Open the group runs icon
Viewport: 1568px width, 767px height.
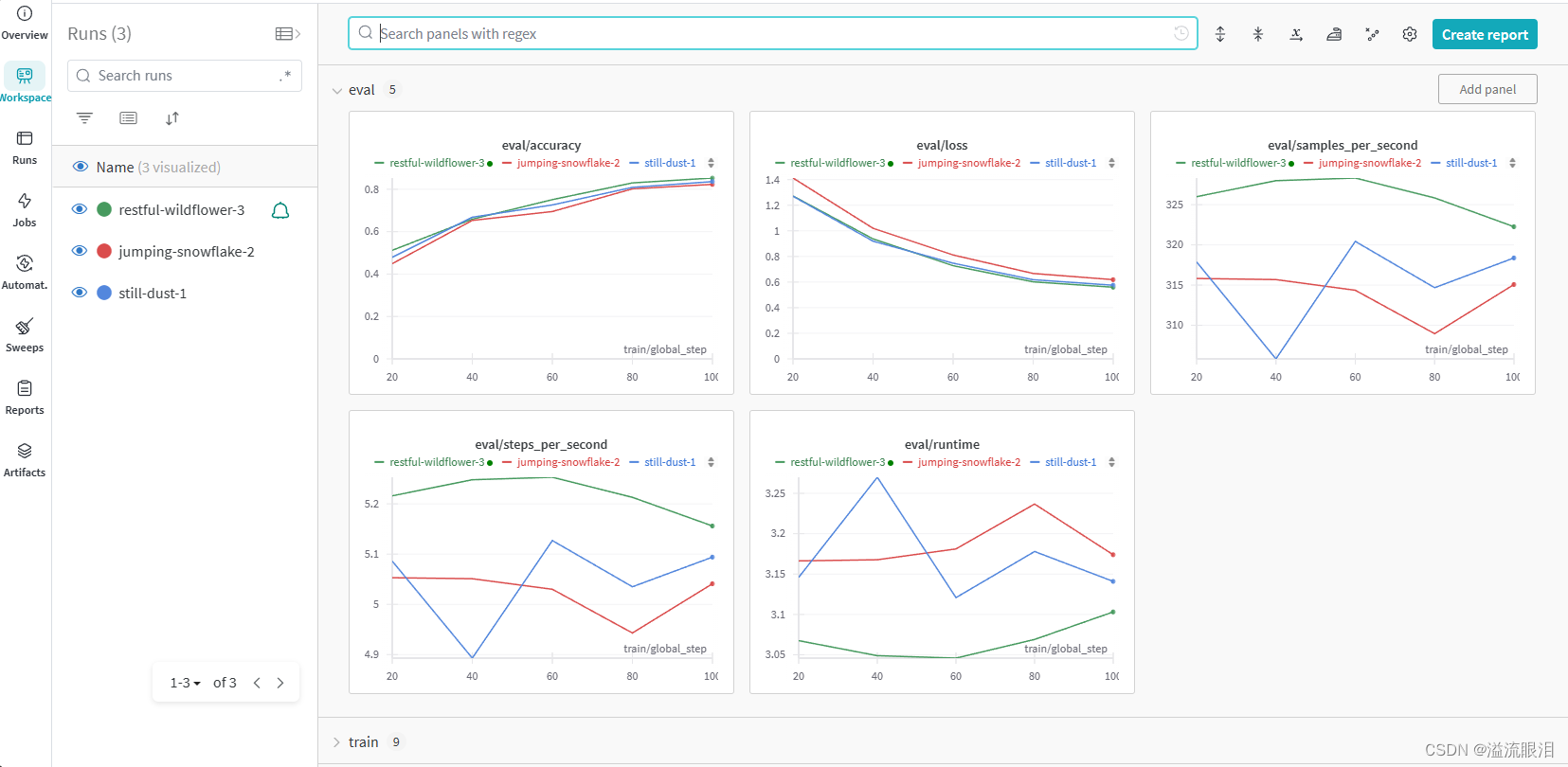tap(128, 118)
